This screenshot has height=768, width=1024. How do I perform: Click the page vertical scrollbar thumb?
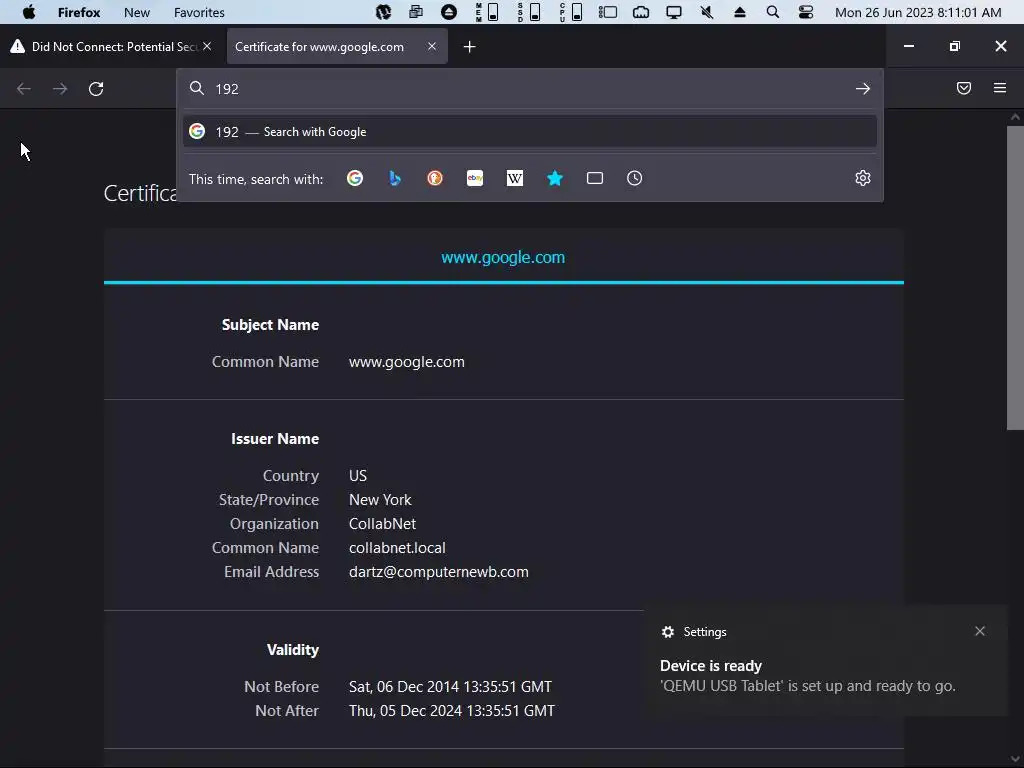click(1014, 278)
